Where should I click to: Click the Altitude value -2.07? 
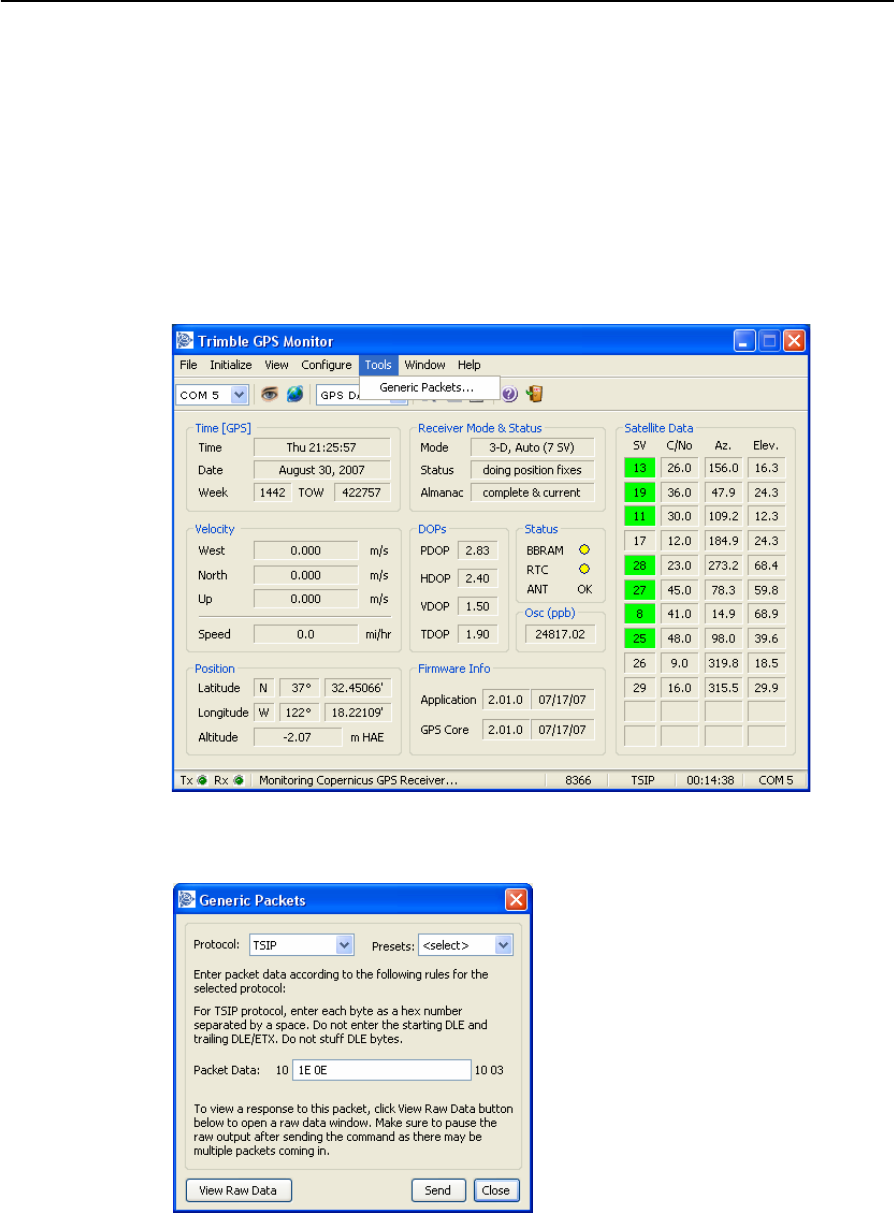[299, 737]
